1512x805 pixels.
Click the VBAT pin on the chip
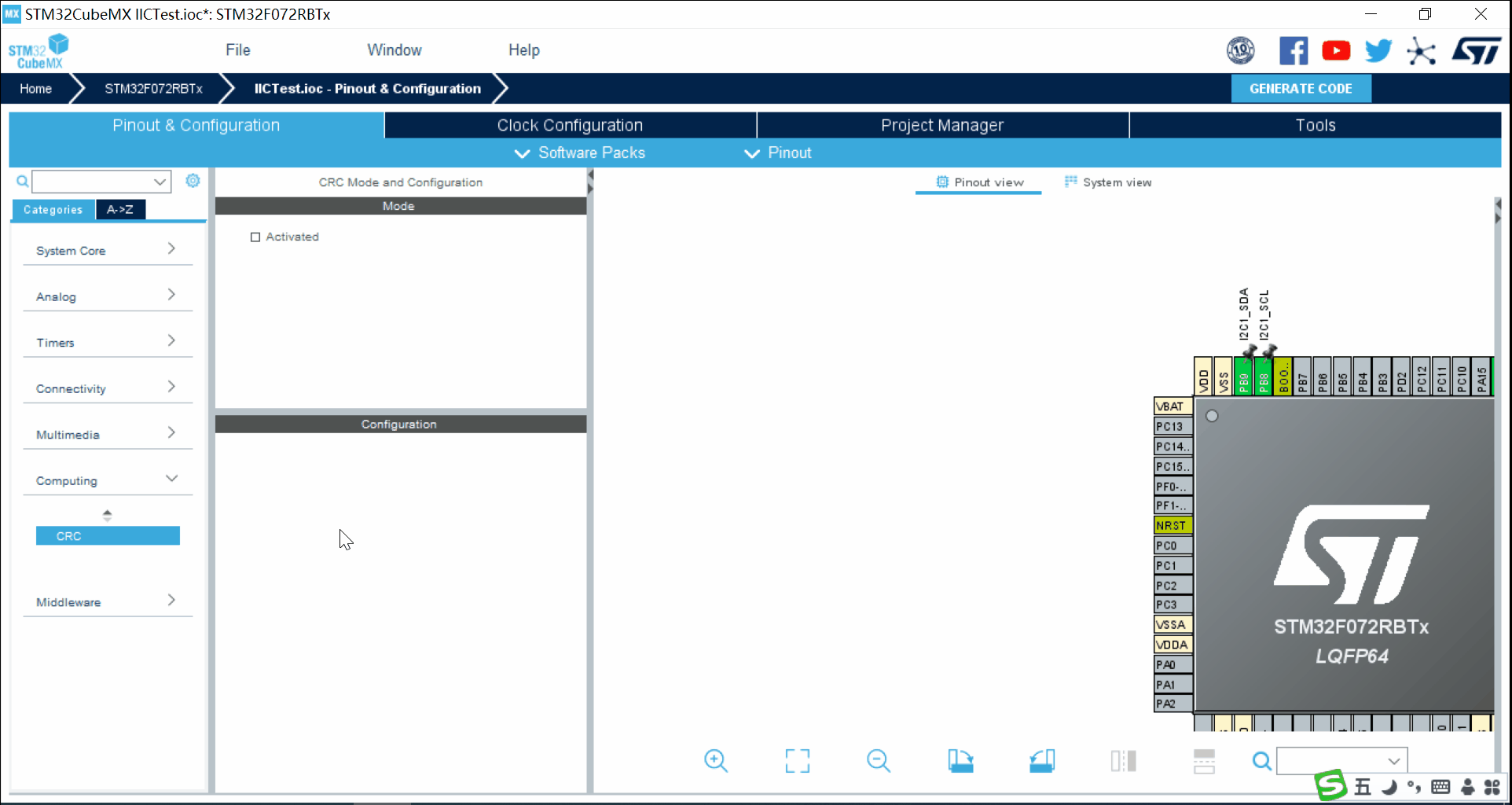[1173, 406]
